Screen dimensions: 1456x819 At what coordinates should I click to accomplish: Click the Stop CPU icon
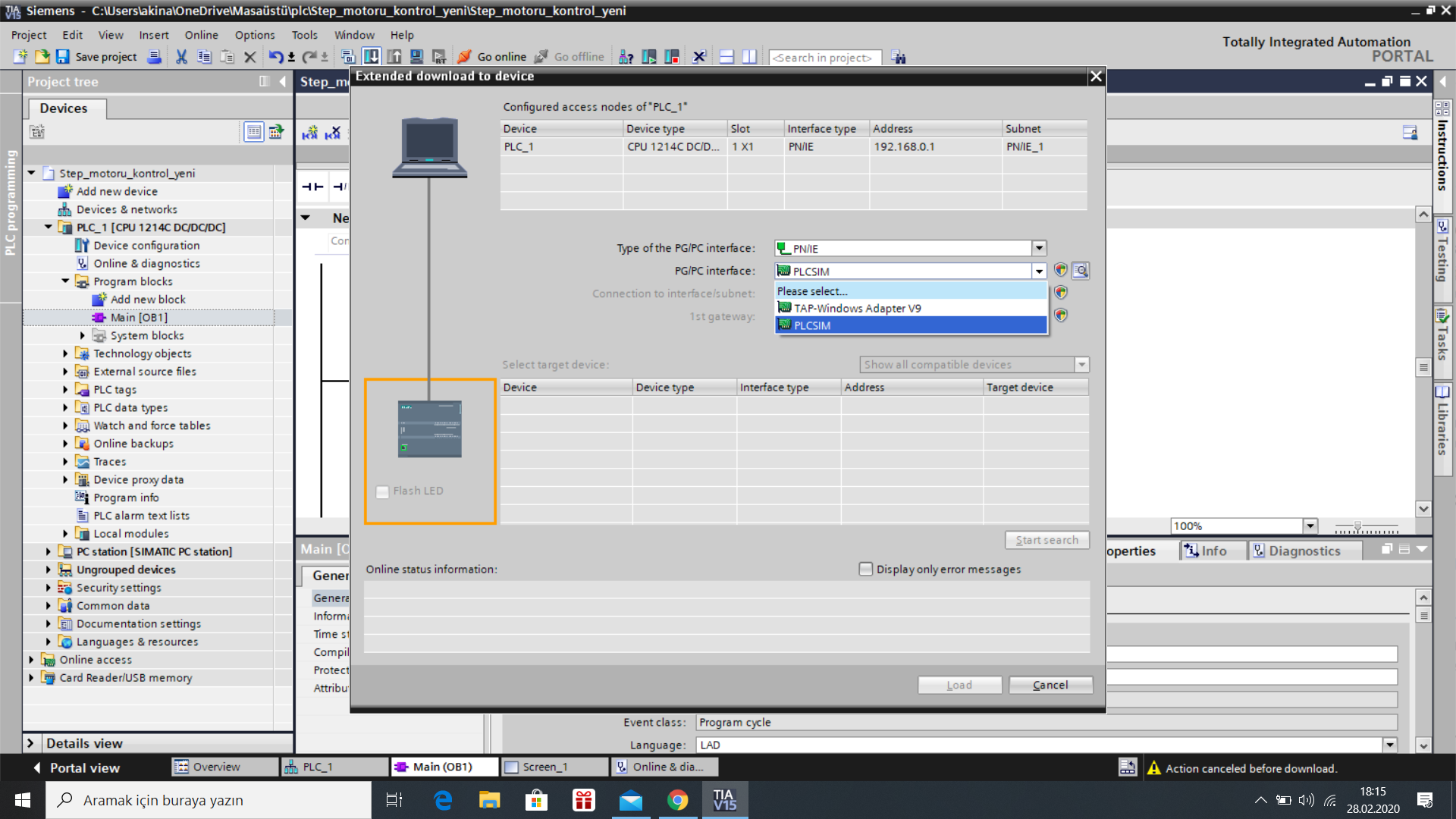672,57
